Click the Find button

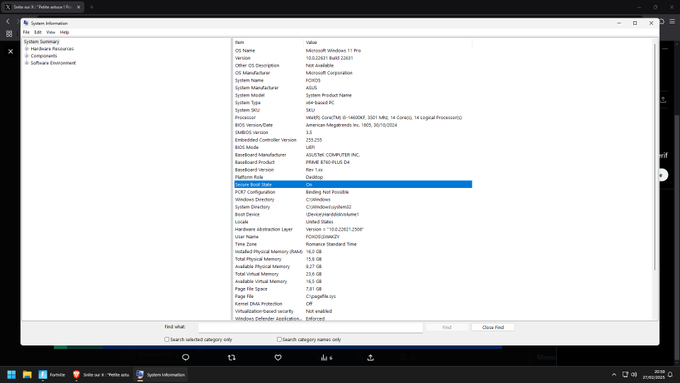click(x=447, y=327)
